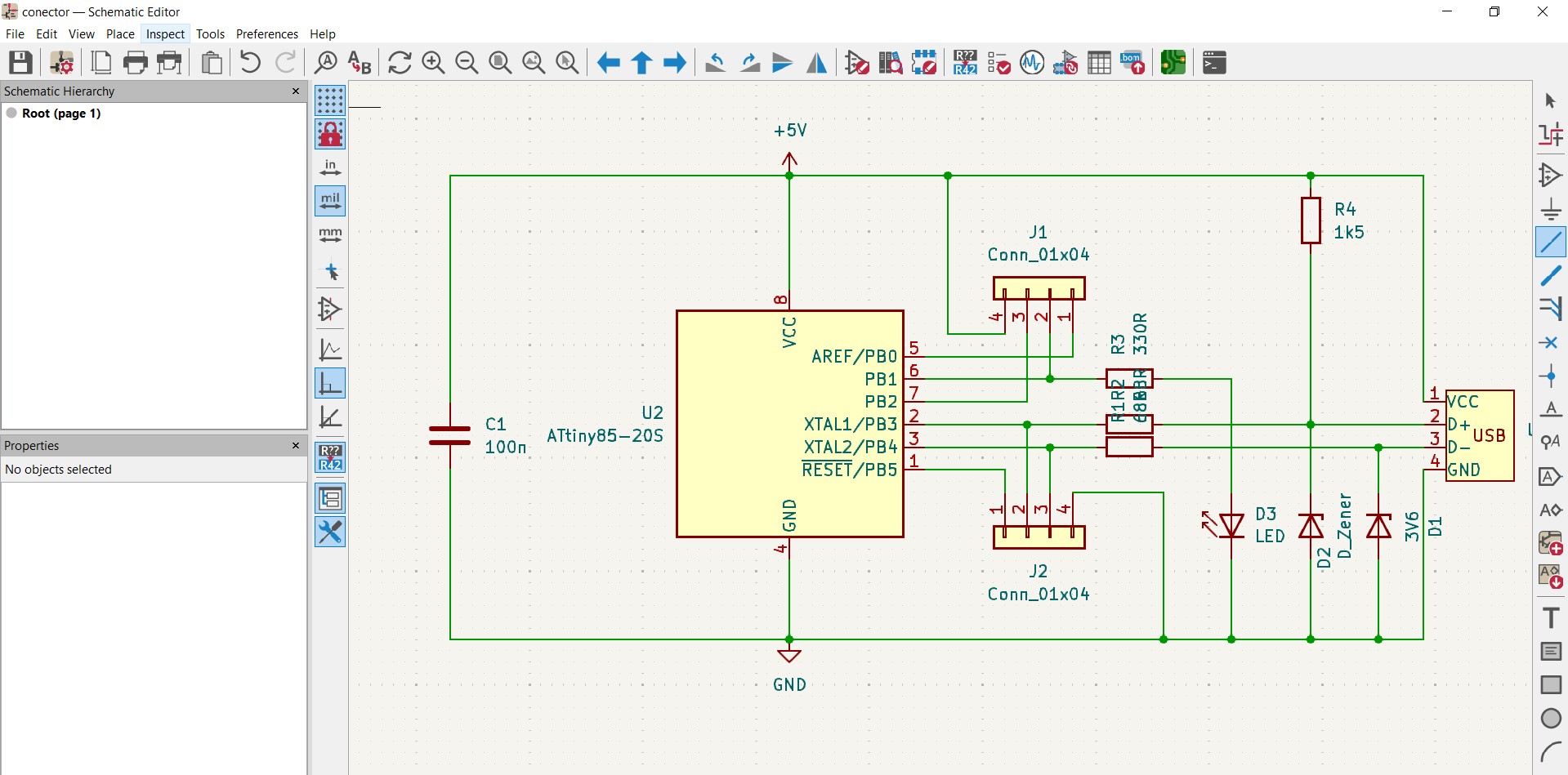Navigate back with blue left arrow

click(608, 62)
